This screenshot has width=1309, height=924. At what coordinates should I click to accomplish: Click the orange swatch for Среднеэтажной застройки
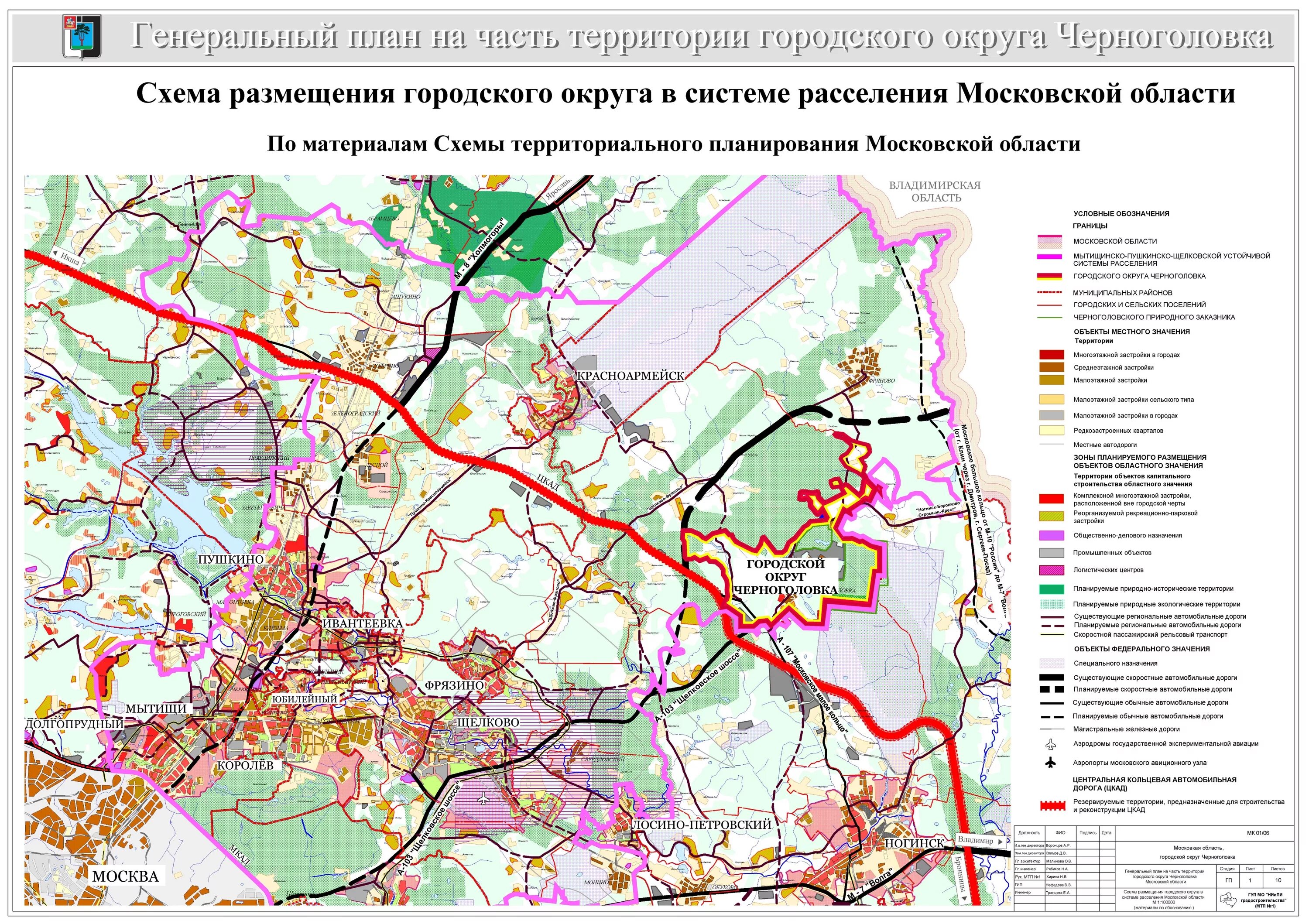[x=1052, y=368]
